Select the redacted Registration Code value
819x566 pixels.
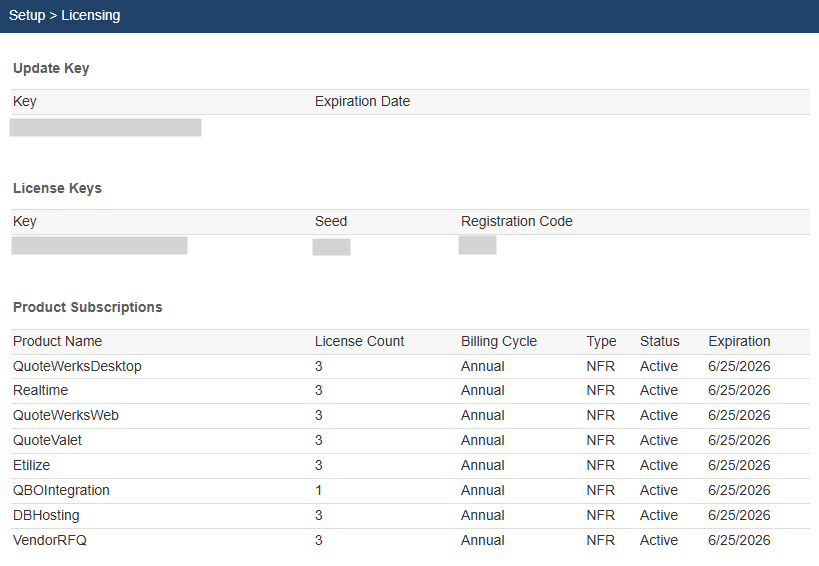pos(477,245)
